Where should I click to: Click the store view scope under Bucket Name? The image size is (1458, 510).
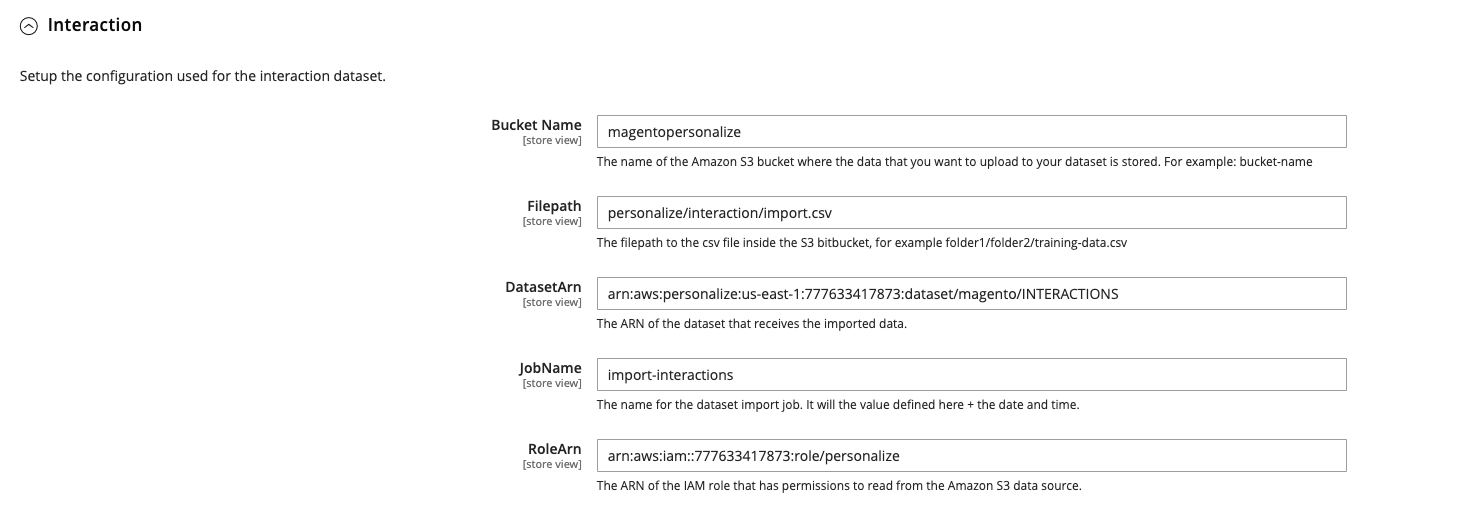tap(551, 140)
